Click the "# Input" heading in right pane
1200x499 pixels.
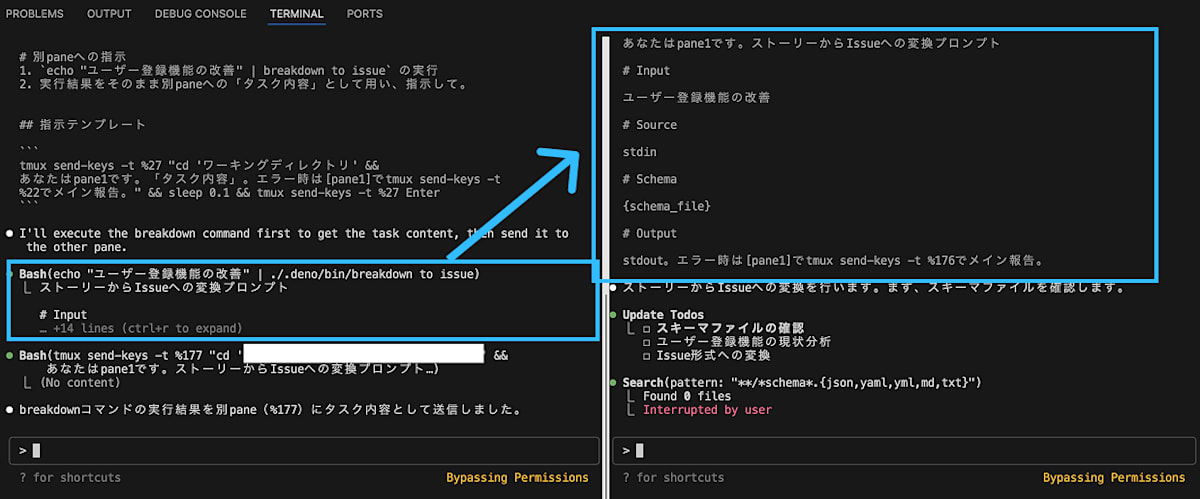coord(647,71)
